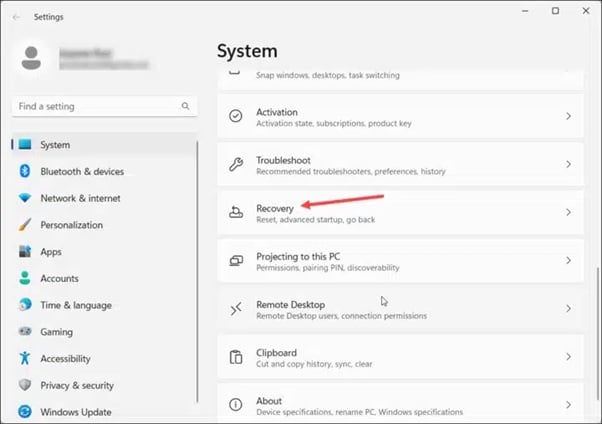Open Recovery settings
This screenshot has height=424, width=602.
point(400,212)
